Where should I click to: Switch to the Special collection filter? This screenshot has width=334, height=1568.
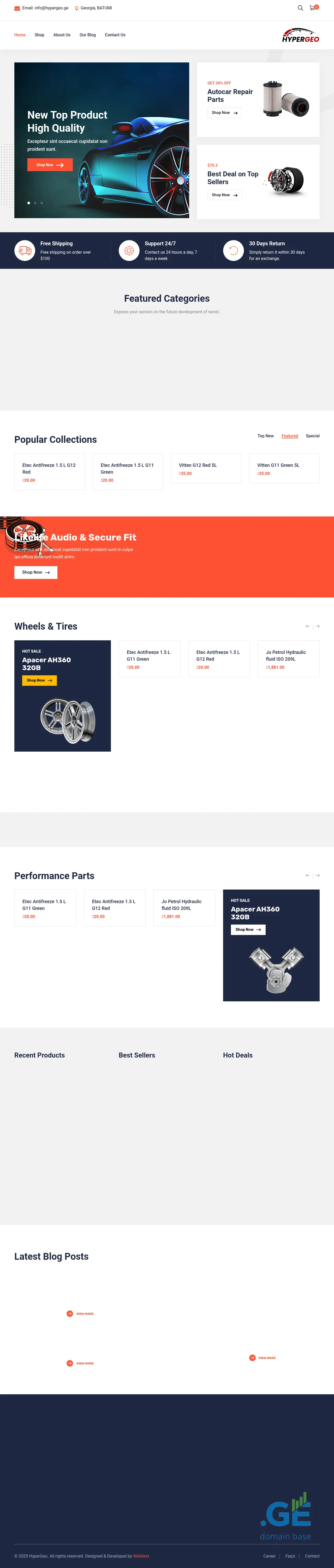pos(313,436)
